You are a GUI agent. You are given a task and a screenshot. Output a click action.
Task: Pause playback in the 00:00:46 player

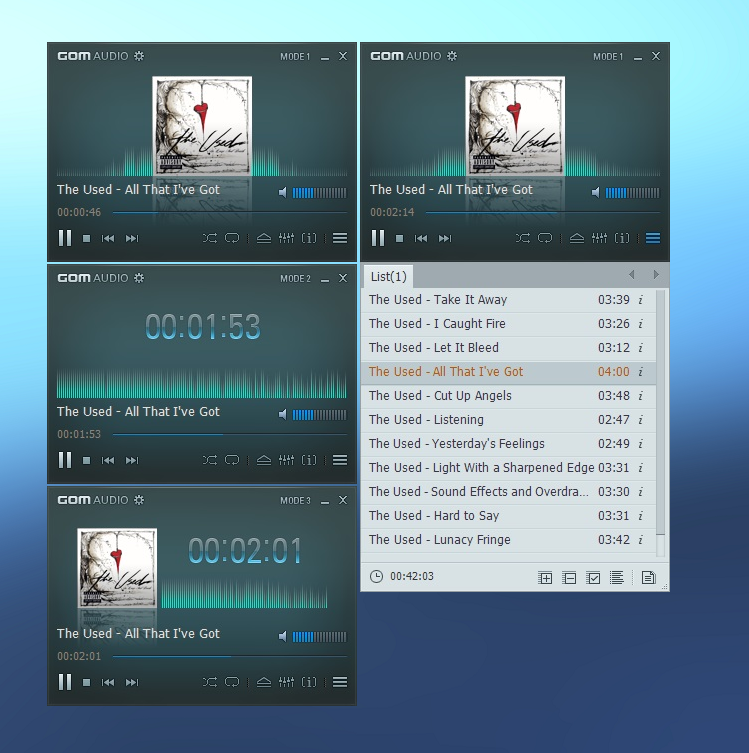[x=65, y=238]
